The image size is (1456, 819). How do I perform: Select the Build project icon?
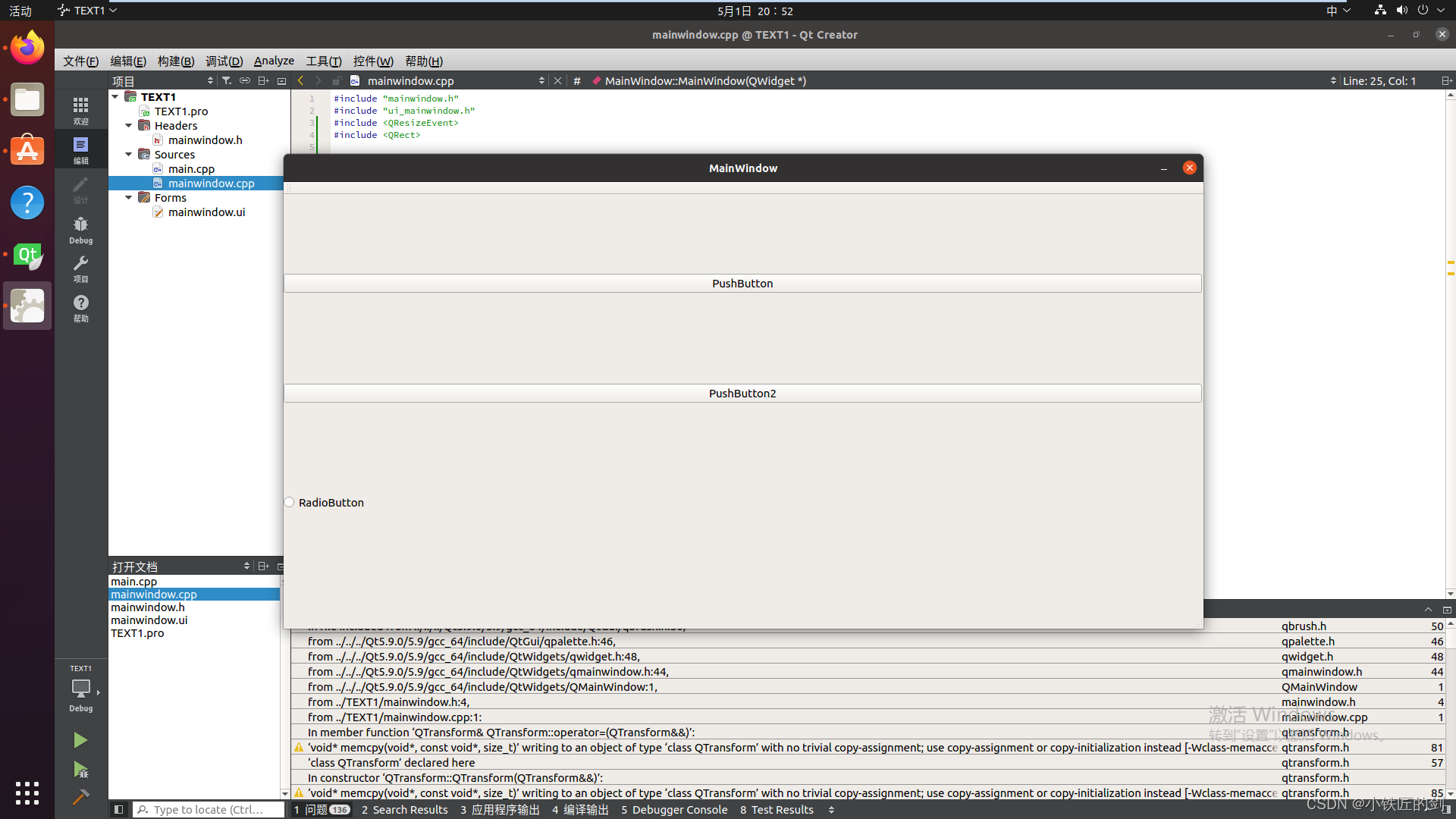click(x=80, y=797)
